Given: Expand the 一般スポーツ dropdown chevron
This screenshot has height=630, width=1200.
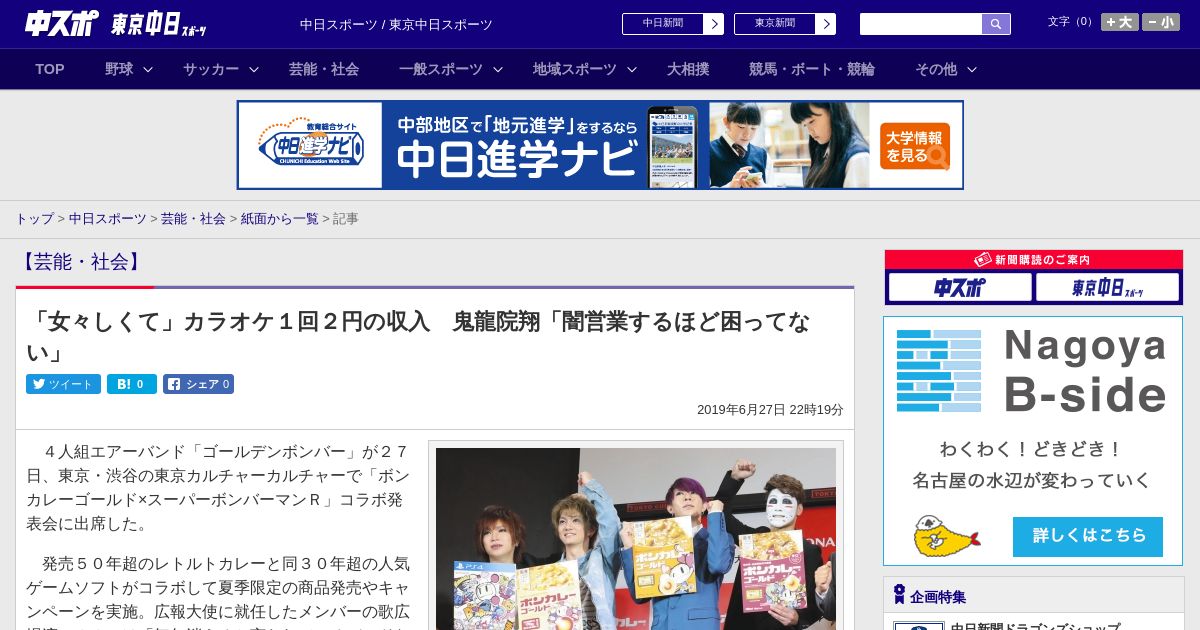Looking at the screenshot, I should click(498, 69).
